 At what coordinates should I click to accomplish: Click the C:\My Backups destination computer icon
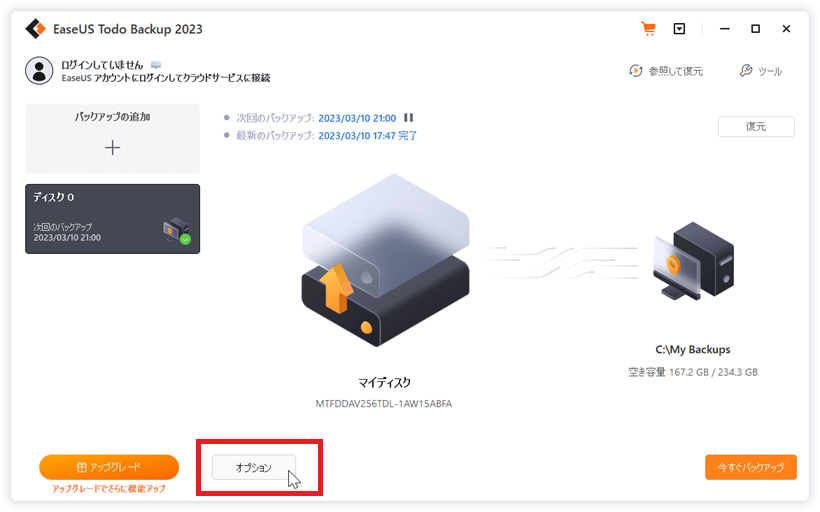[693, 260]
